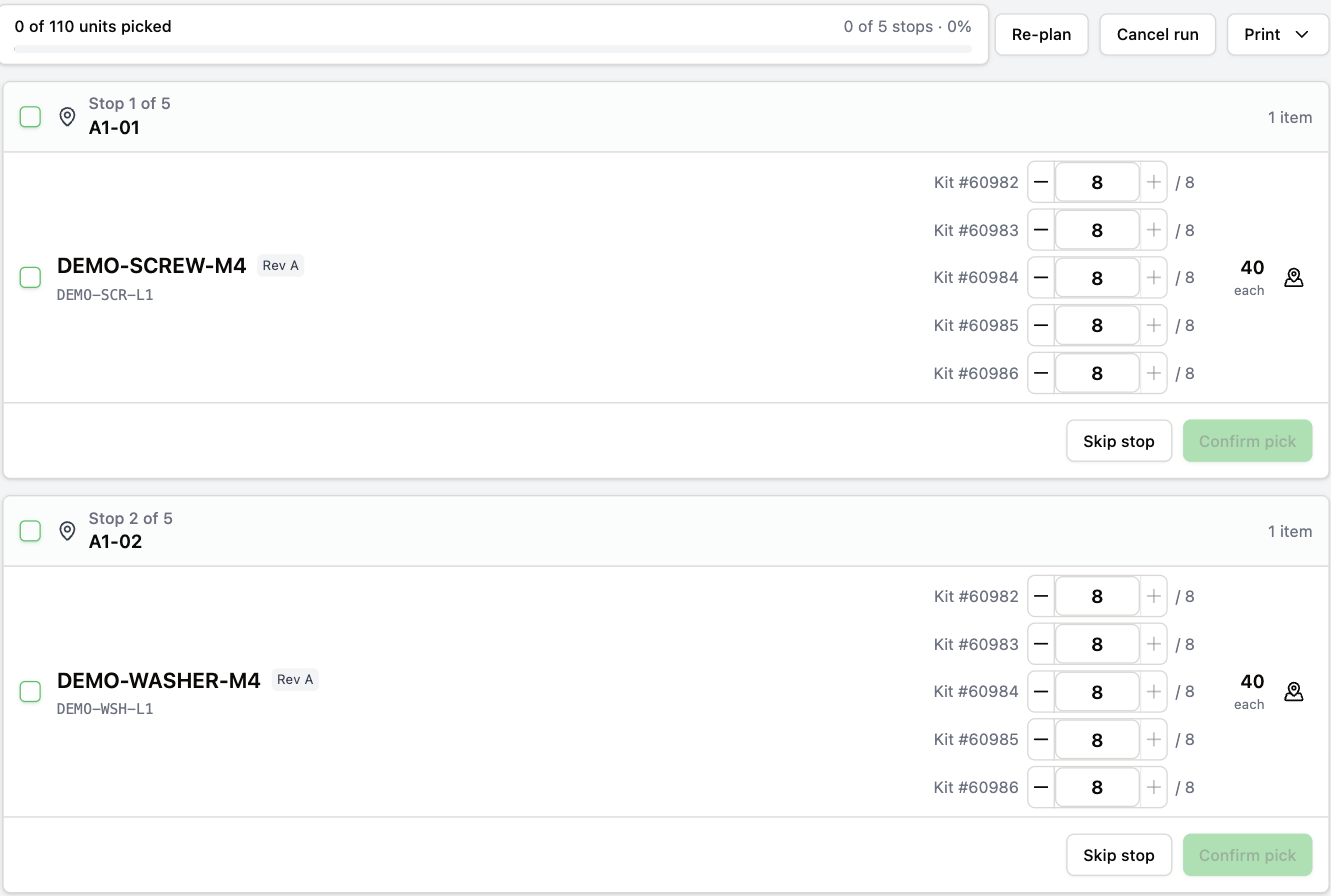The image size is (1331, 896).
Task: Increase Kit #60986 quantity for DEMO-WASHER-M4
Action: (x=1154, y=787)
